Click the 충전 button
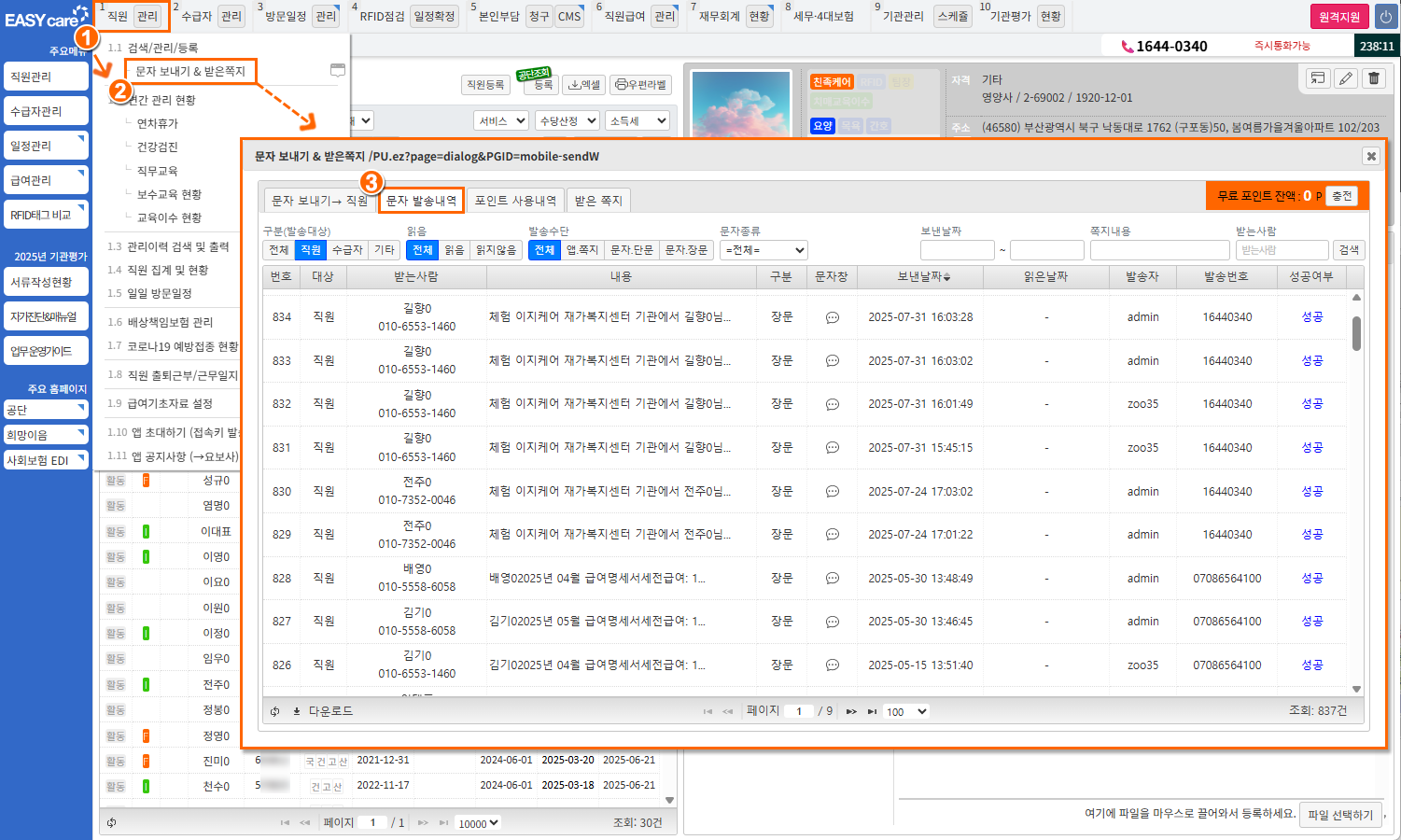This screenshot has height=840, width=1401. tap(1341, 196)
